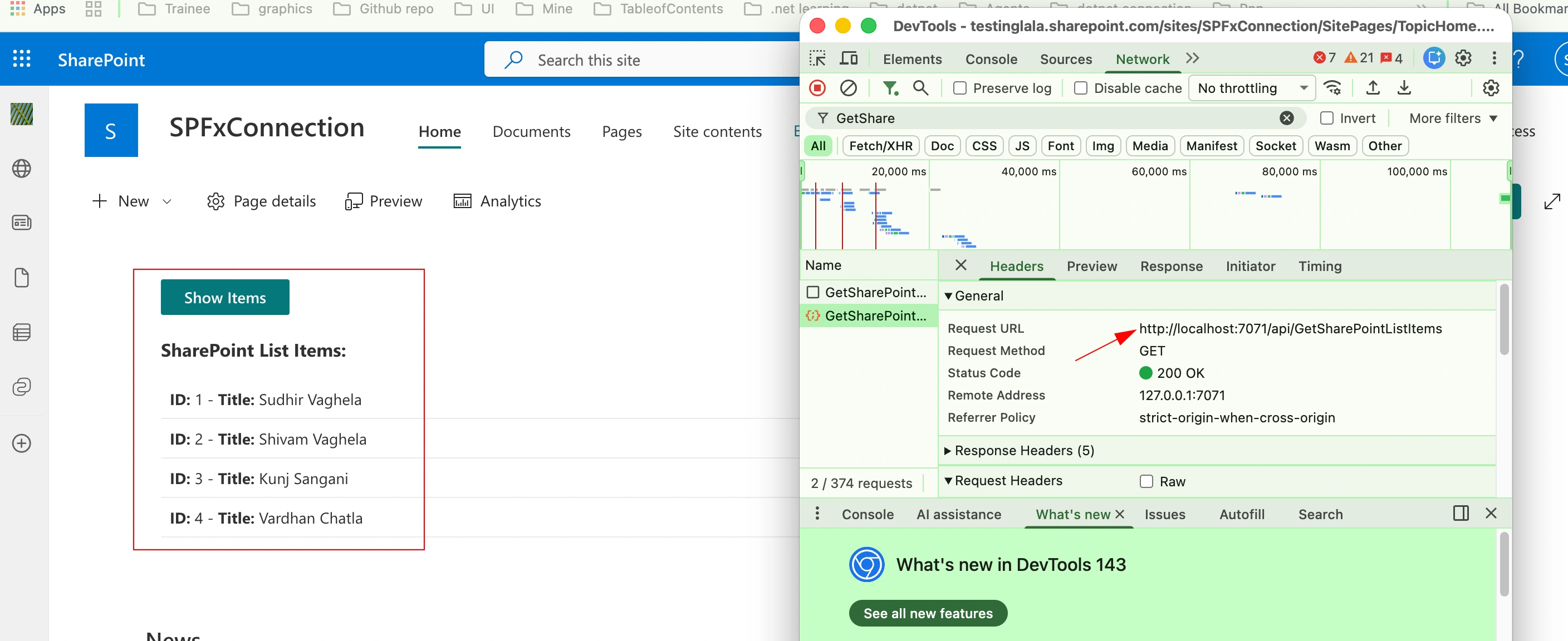The image size is (1568, 641).
Task: Filter requests by Img type
Action: (x=1102, y=146)
